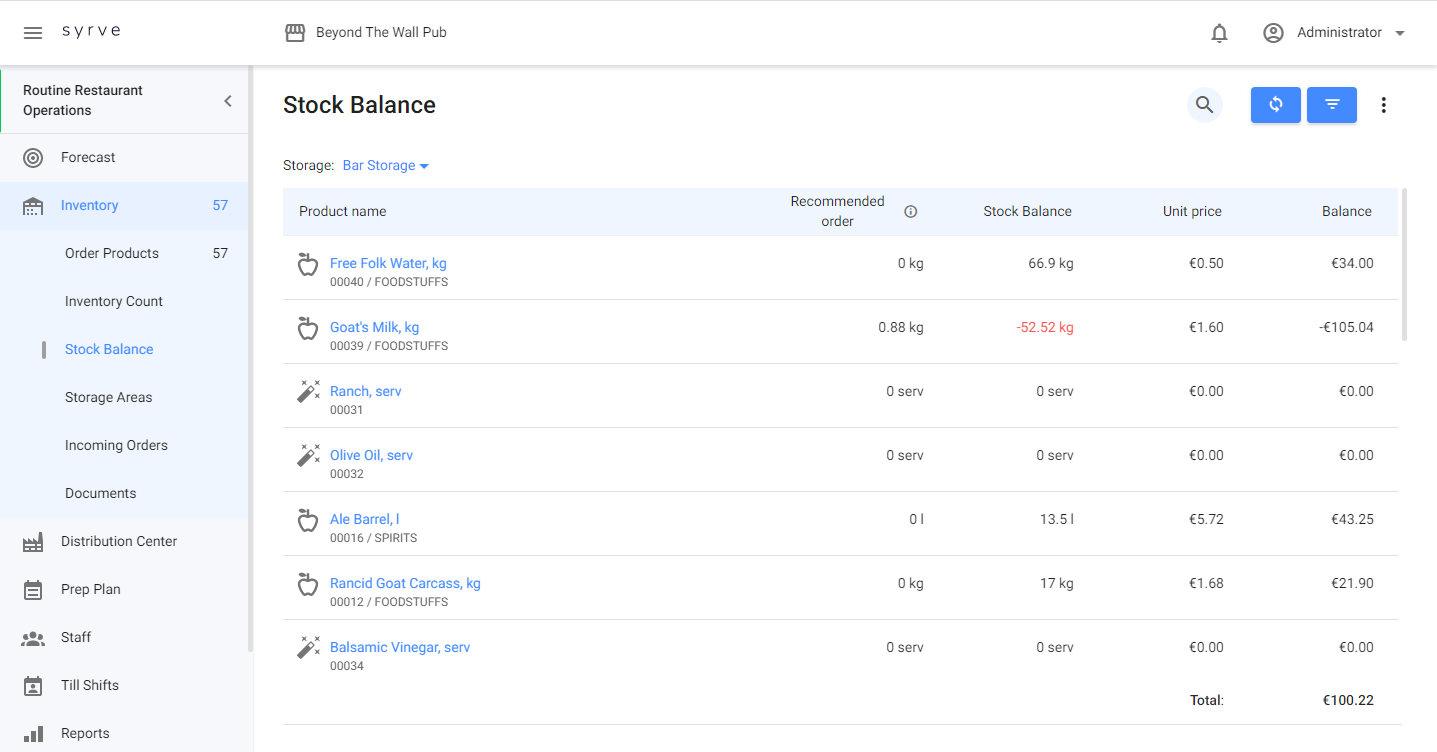
Task: Open the Goat's Milk product link
Action: pyautogui.click(x=374, y=327)
